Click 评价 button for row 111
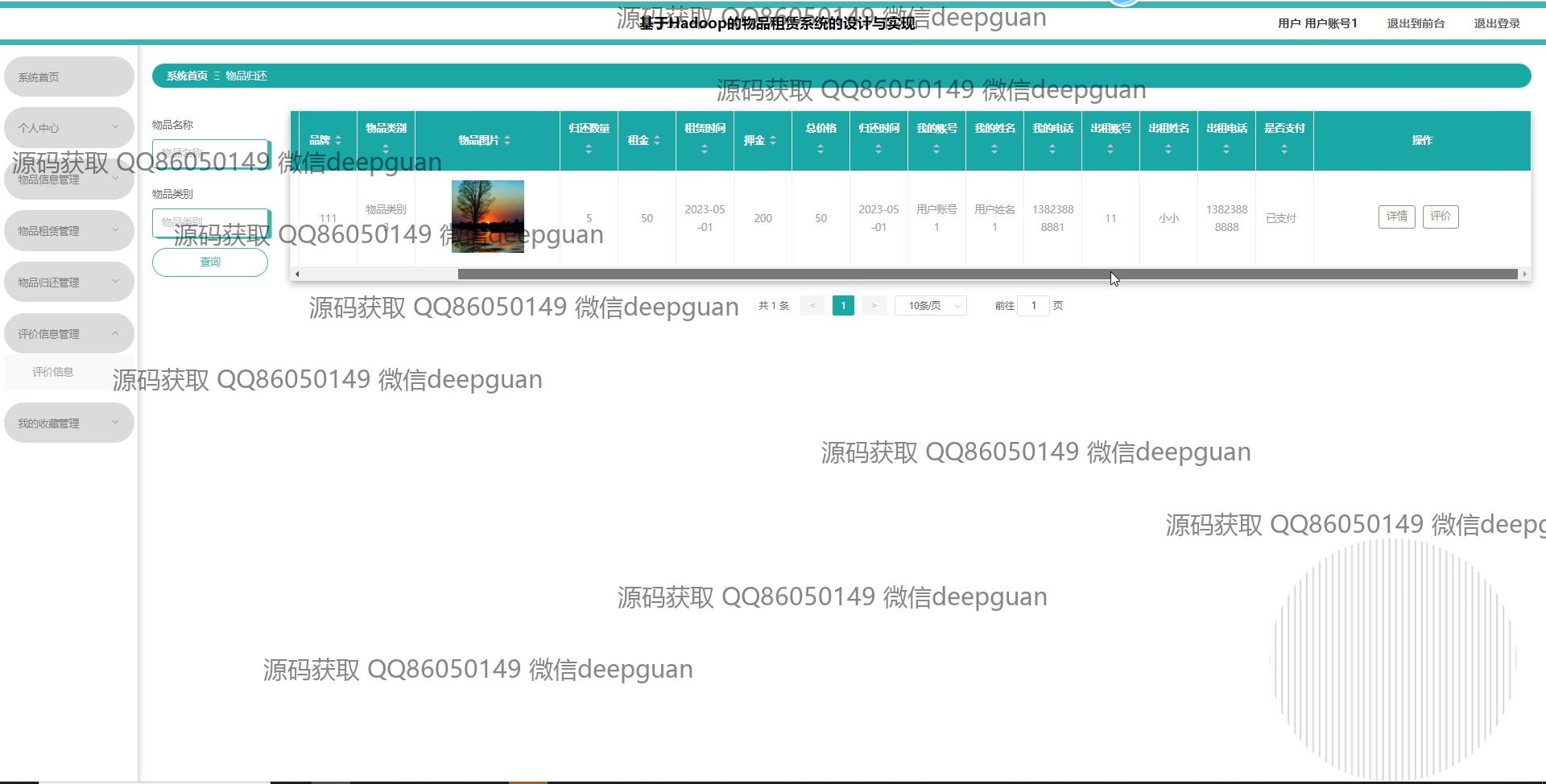Image resolution: width=1546 pixels, height=784 pixels. (x=1441, y=217)
